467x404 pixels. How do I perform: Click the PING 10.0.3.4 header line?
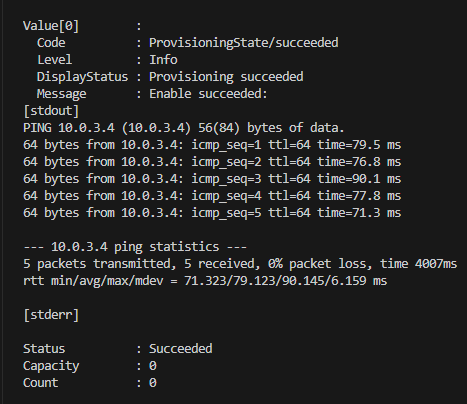coord(183,128)
